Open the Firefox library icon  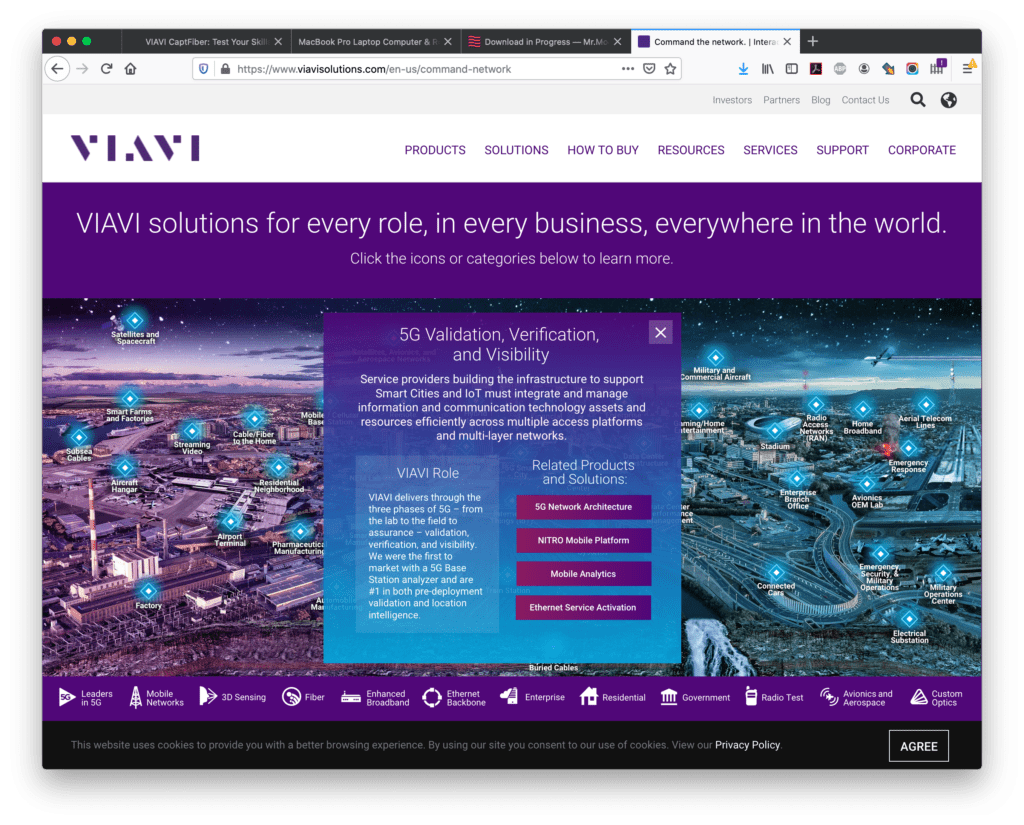coord(767,69)
